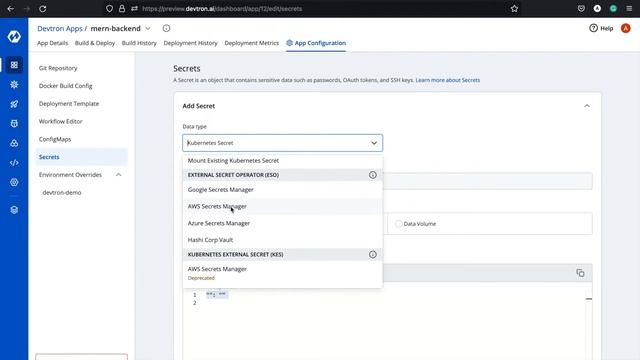The width and height of the screenshot is (640, 360).
Task: Open the Data type dropdown
Action: tap(282, 143)
